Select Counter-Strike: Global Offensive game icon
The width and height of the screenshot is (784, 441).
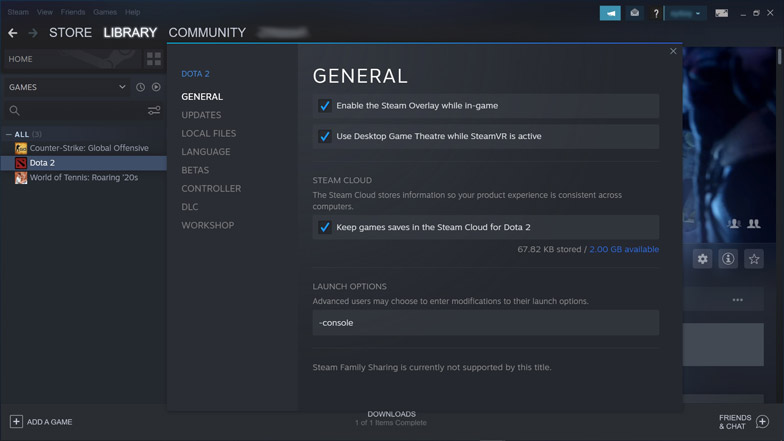(21, 148)
